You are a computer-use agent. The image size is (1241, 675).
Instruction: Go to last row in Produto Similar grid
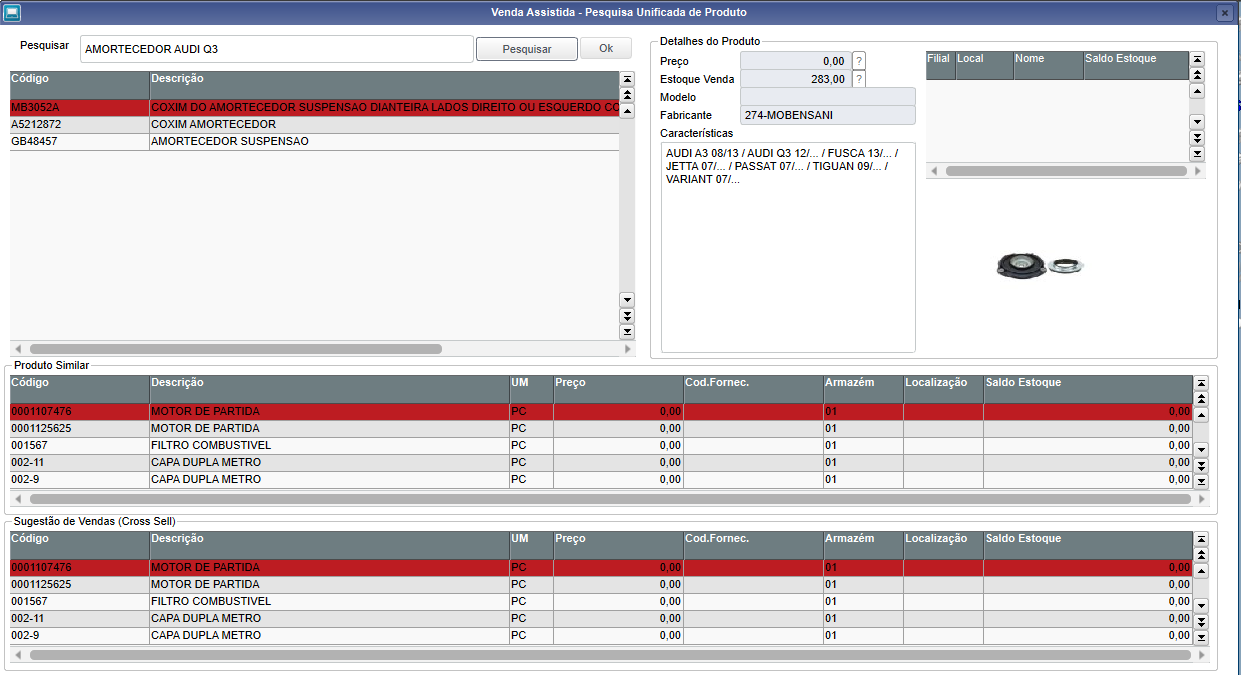[1201, 481]
